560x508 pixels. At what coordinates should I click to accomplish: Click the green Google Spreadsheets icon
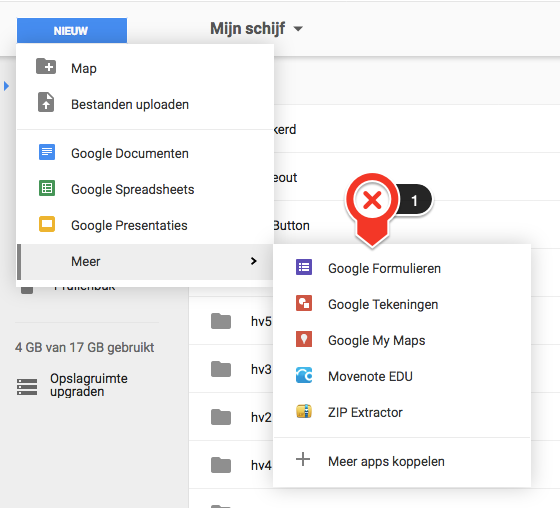click(47, 188)
